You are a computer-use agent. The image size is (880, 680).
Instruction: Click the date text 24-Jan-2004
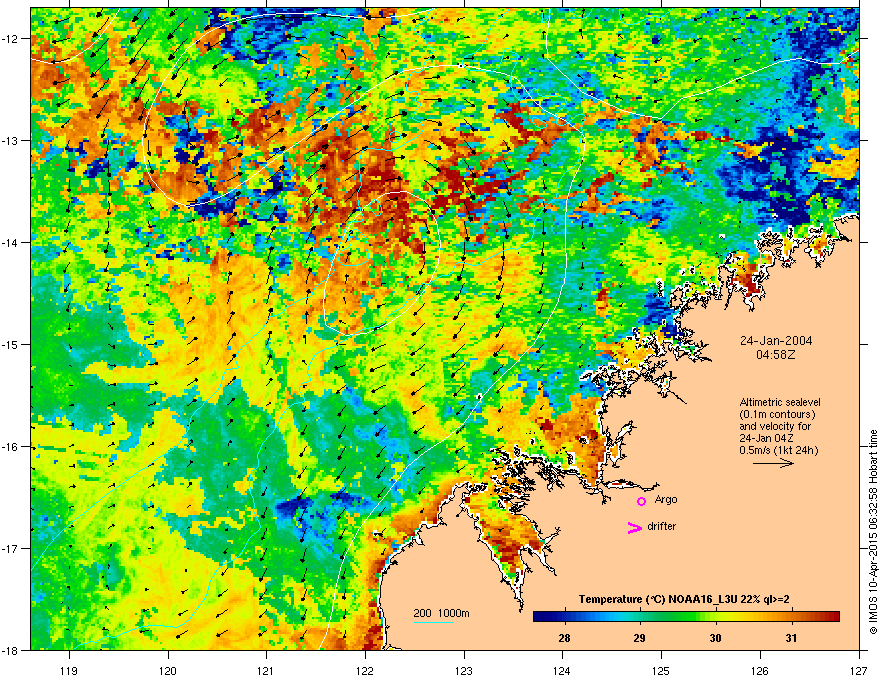coord(776,341)
